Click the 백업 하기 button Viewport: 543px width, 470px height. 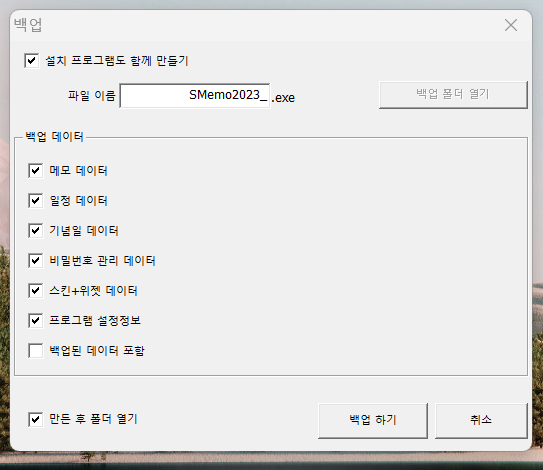click(373, 420)
